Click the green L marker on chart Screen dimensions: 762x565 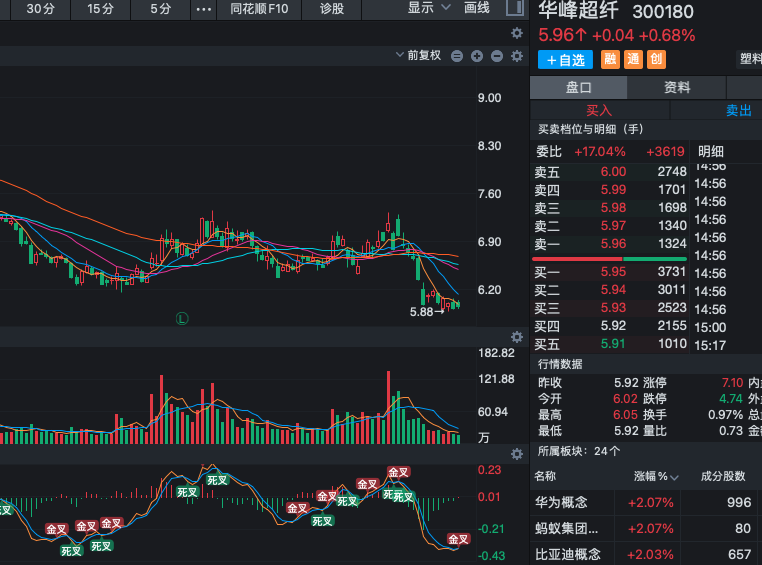[182, 319]
